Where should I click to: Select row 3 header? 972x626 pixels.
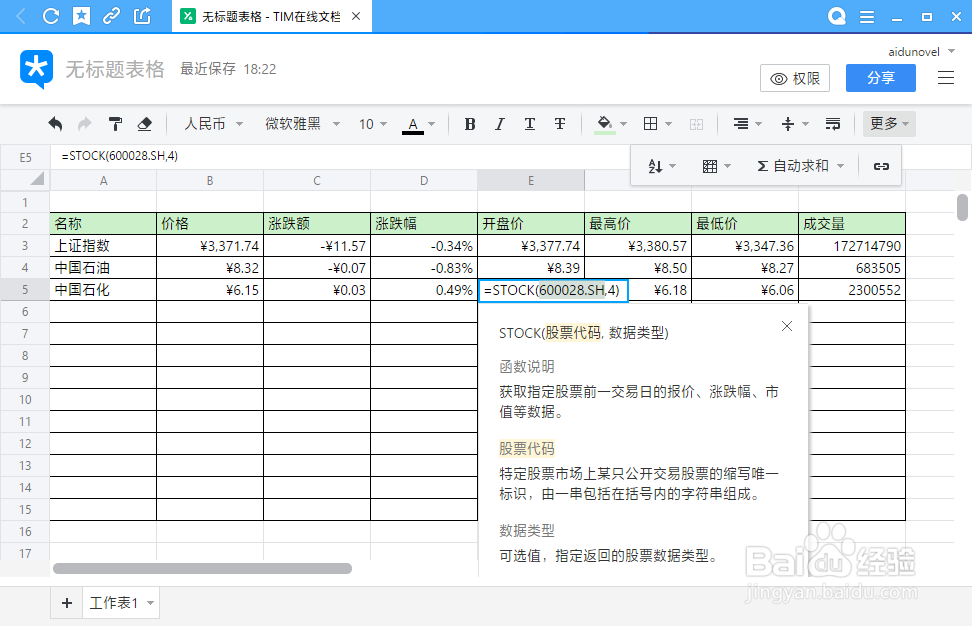tap(25, 245)
